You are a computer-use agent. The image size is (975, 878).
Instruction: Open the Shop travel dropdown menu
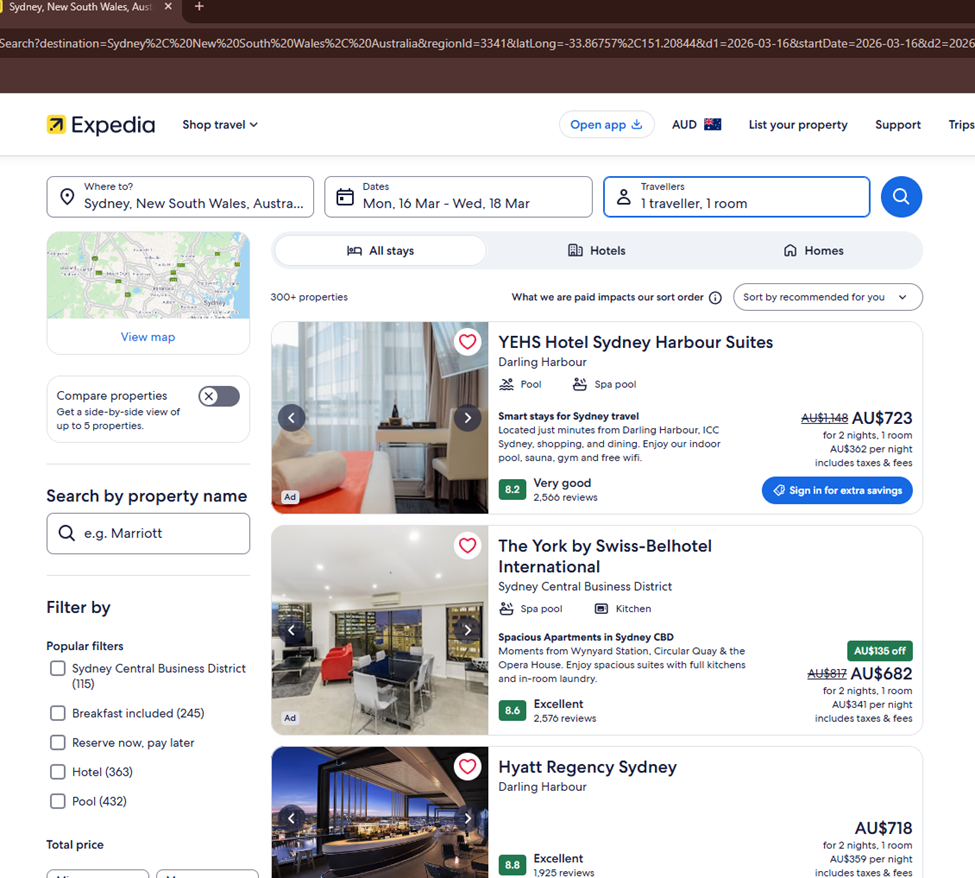(219, 125)
